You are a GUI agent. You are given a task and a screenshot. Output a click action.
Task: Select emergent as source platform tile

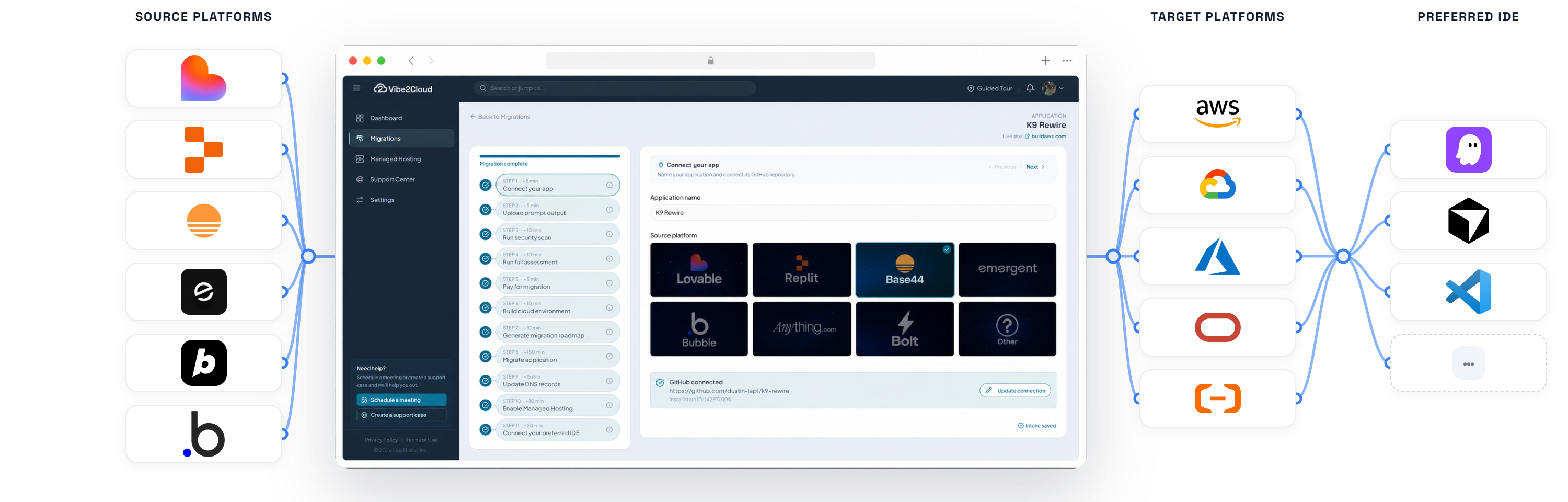coord(1007,270)
